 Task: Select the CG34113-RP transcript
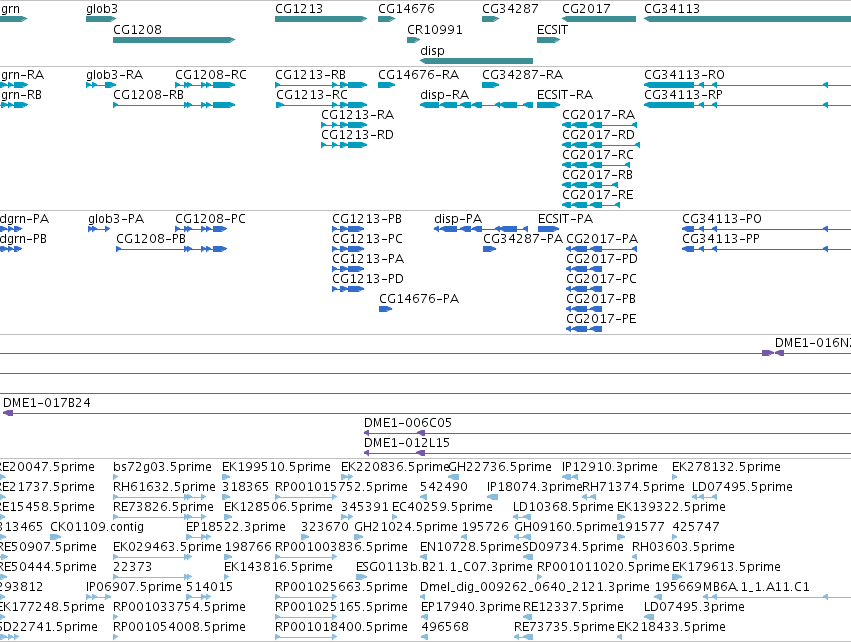(x=747, y=105)
